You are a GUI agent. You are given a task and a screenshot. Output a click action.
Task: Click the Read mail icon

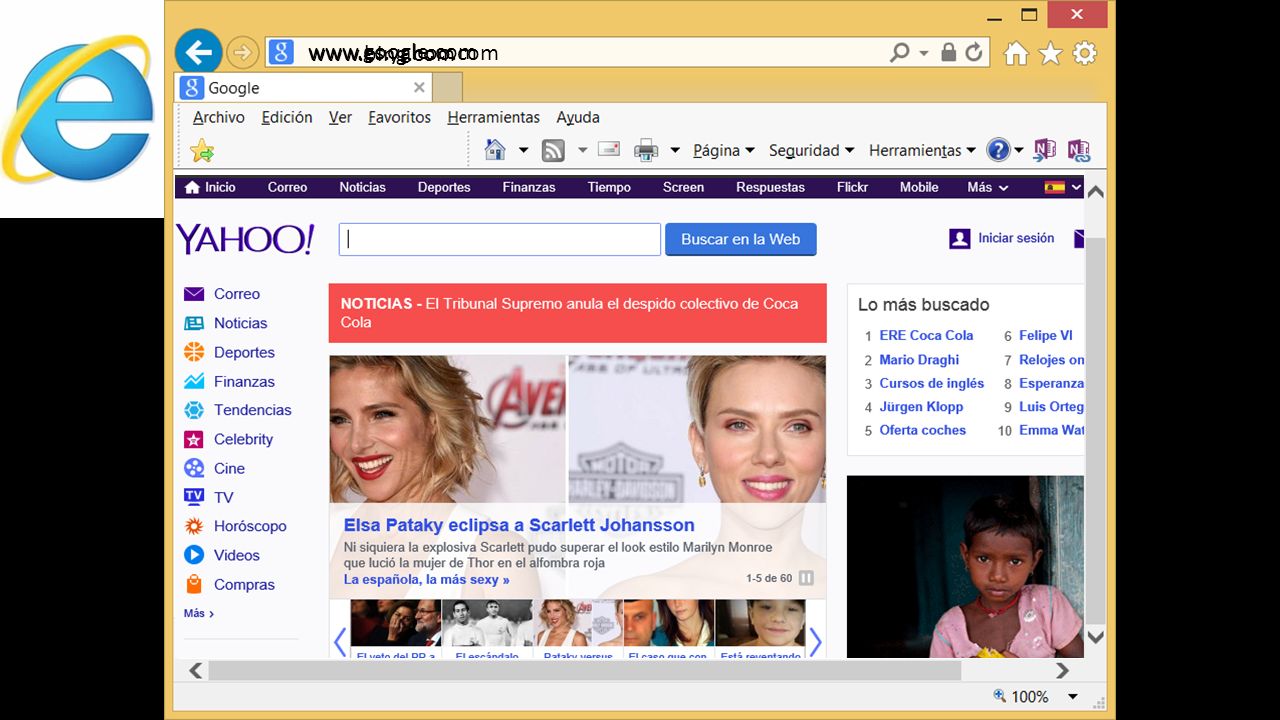[609, 149]
